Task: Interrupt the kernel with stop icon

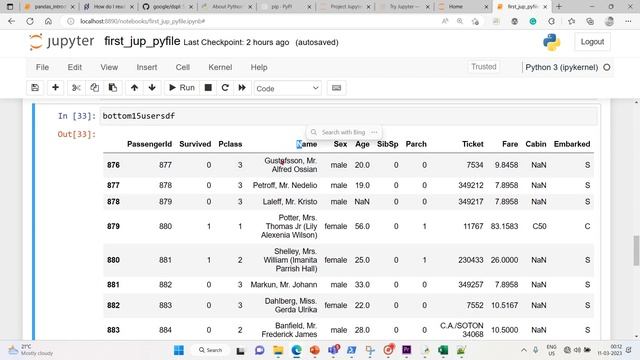Action: tap(208, 88)
